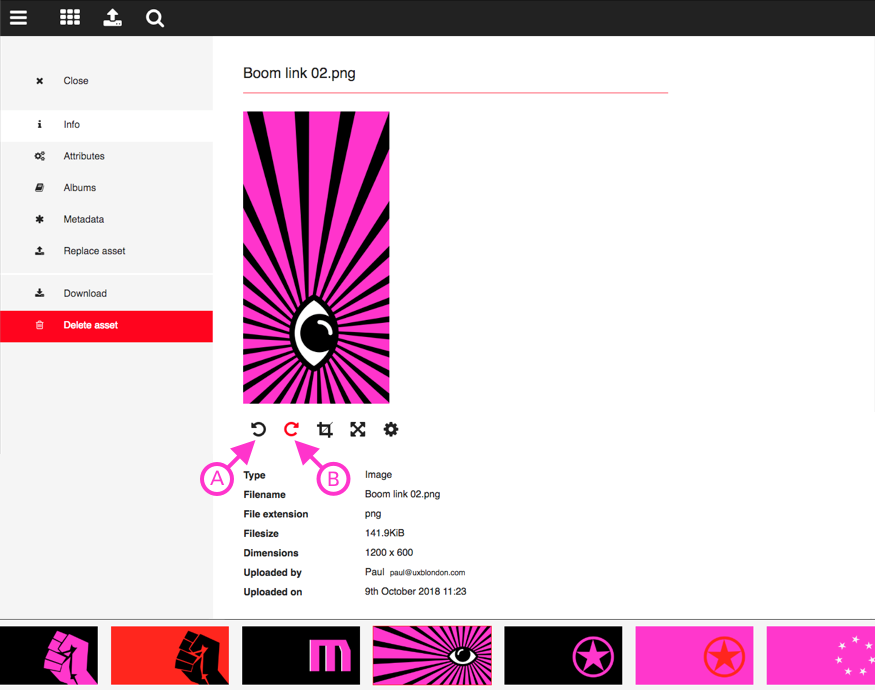
Task: Select red star circle on pink thumbnail
Action: tap(694, 655)
